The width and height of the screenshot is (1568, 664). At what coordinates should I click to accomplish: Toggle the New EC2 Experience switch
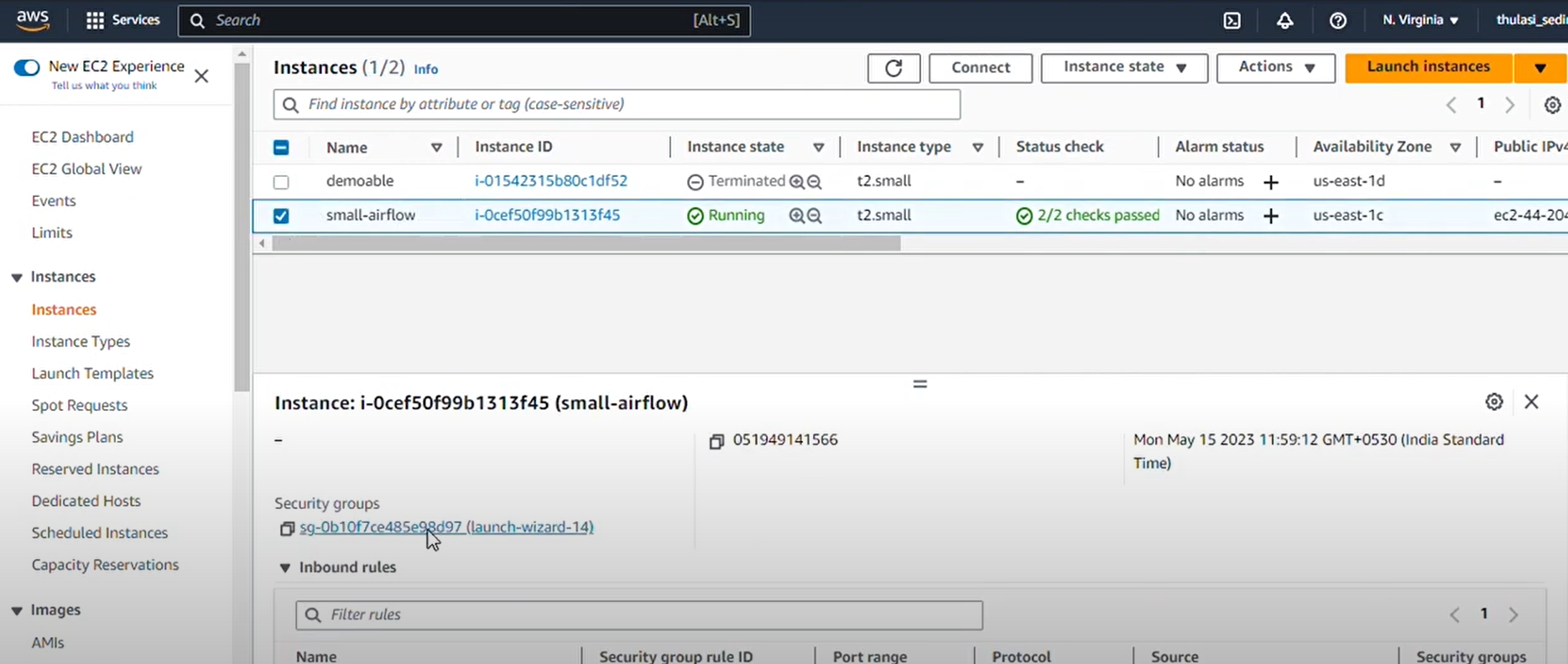[27, 67]
